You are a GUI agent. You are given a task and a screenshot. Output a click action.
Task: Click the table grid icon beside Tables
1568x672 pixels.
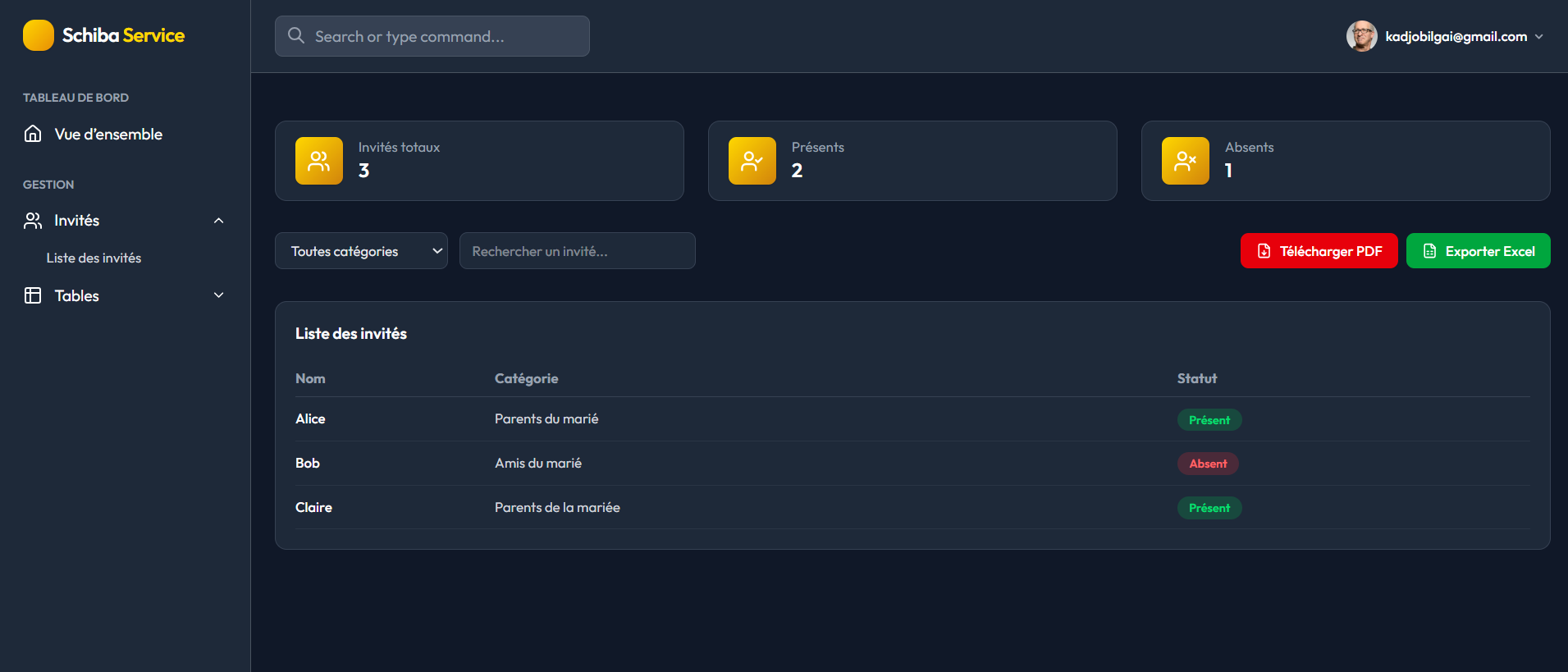33,295
